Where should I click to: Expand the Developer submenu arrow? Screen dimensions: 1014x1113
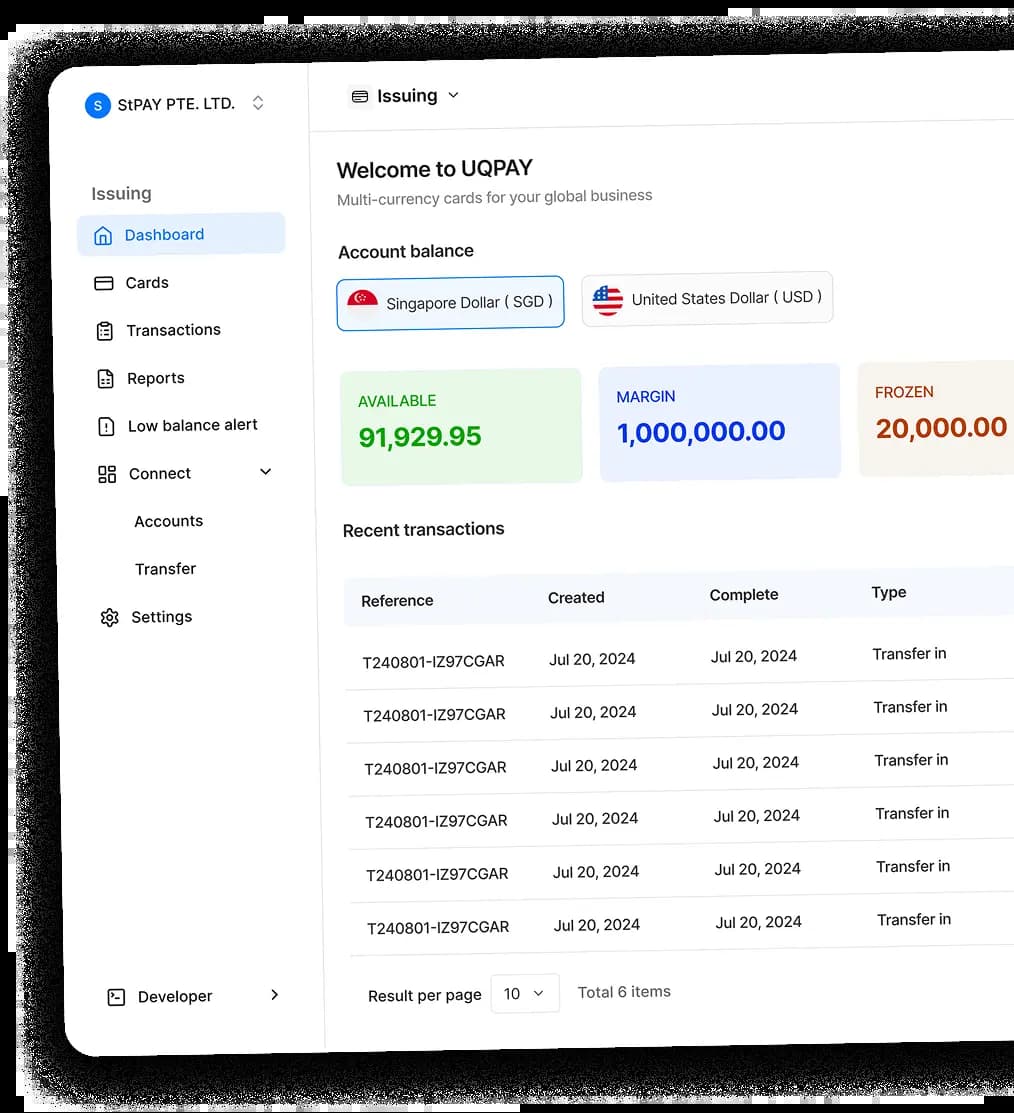click(x=275, y=995)
